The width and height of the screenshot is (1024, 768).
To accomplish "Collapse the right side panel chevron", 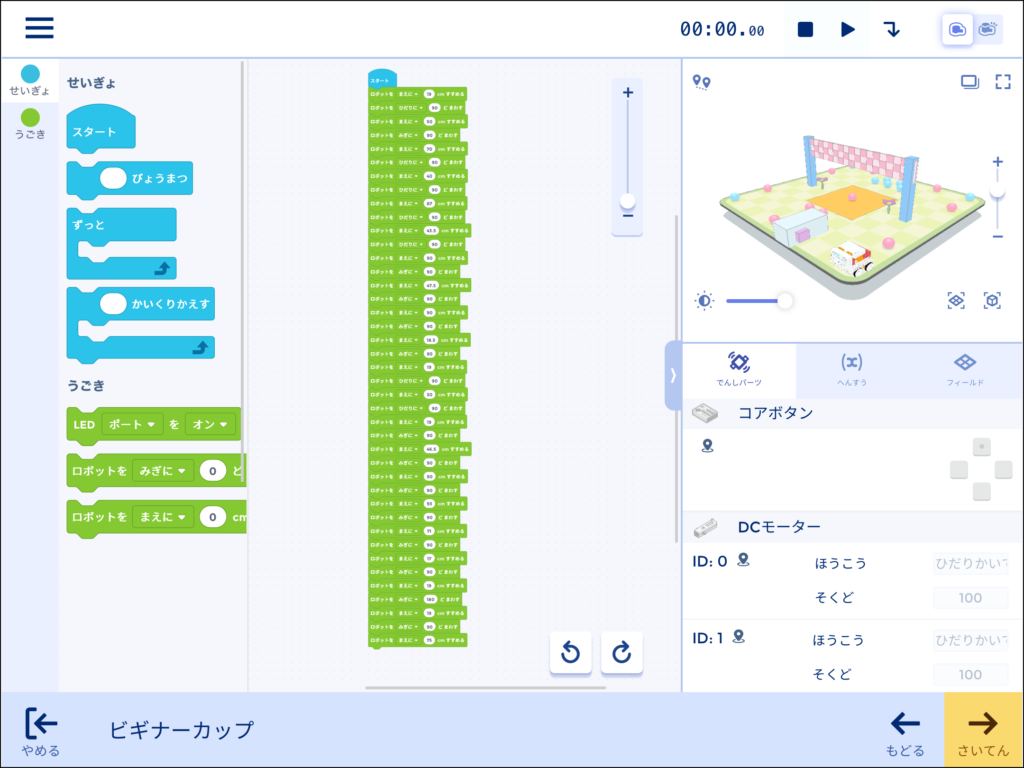I will coord(673,375).
